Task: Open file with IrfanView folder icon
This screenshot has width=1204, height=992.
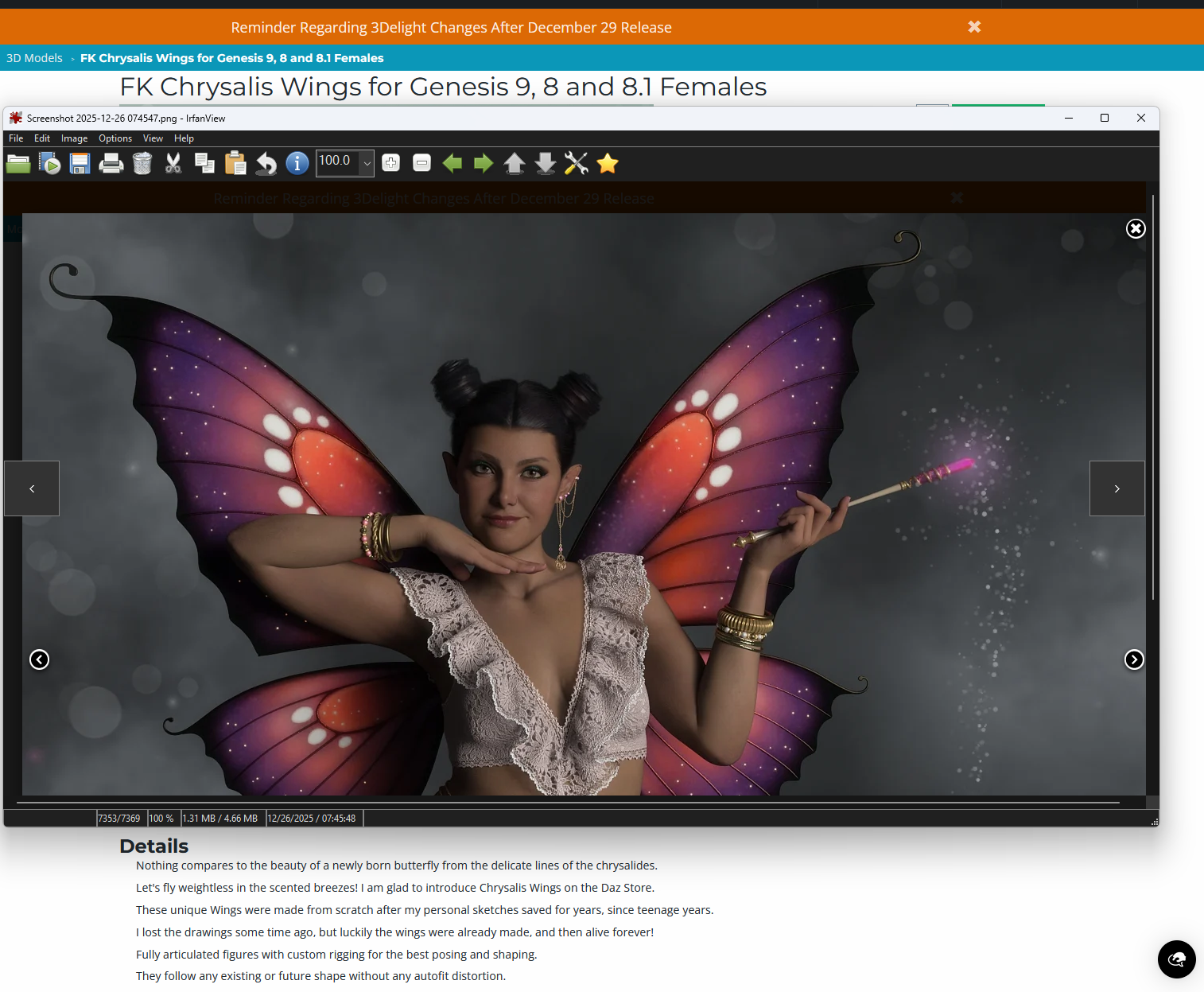Action: tap(18, 164)
